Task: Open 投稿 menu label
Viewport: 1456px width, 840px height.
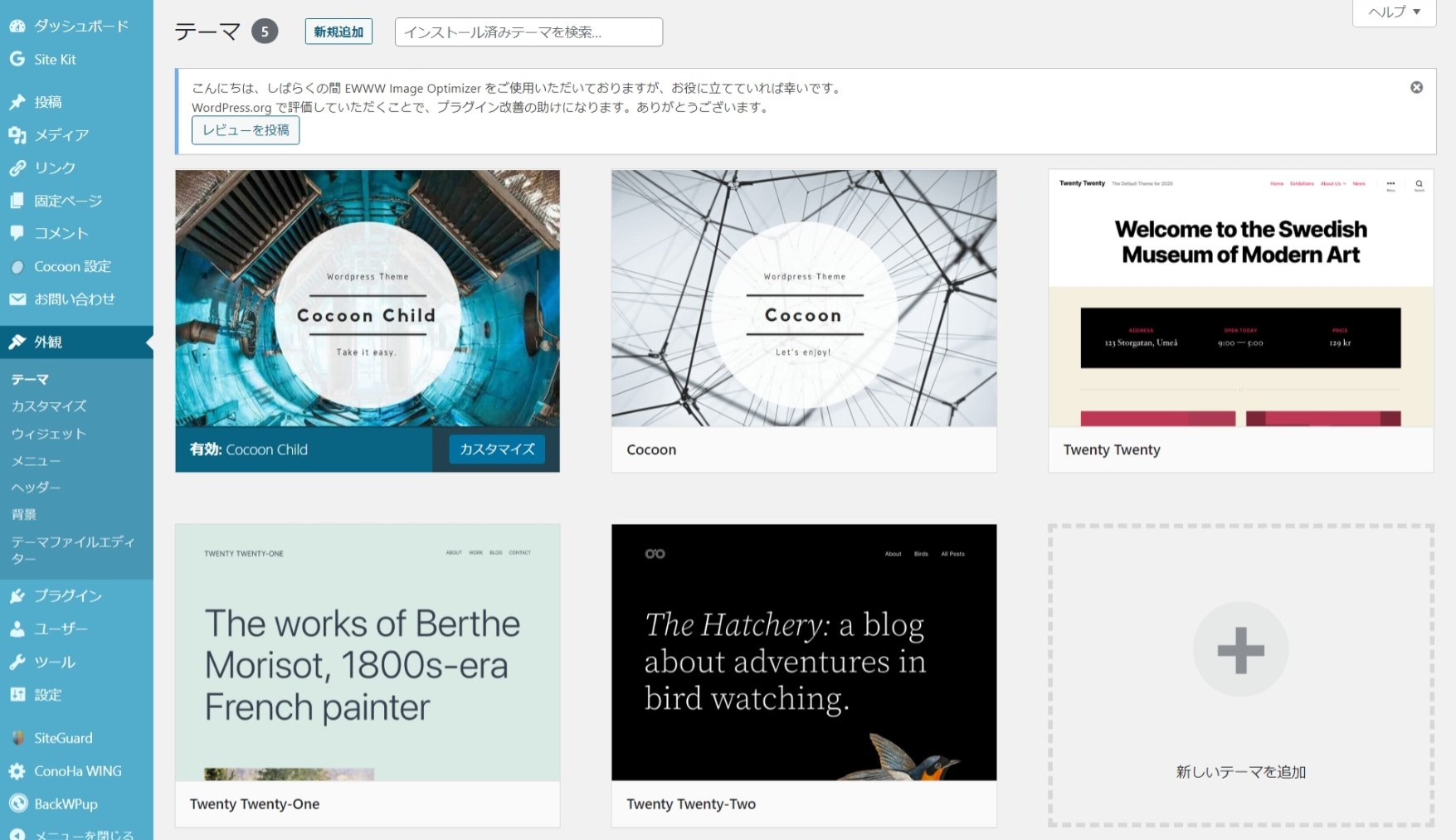Action: click(x=48, y=102)
